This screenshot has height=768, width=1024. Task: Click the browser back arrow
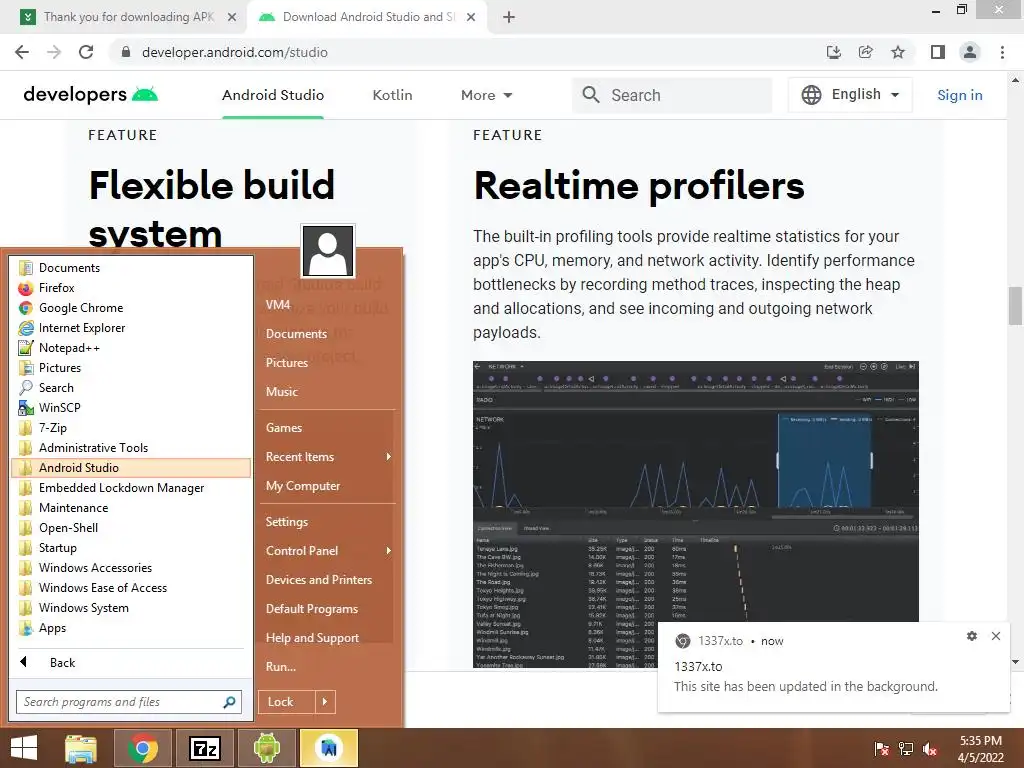pyautogui.click(x=22, y=52)
